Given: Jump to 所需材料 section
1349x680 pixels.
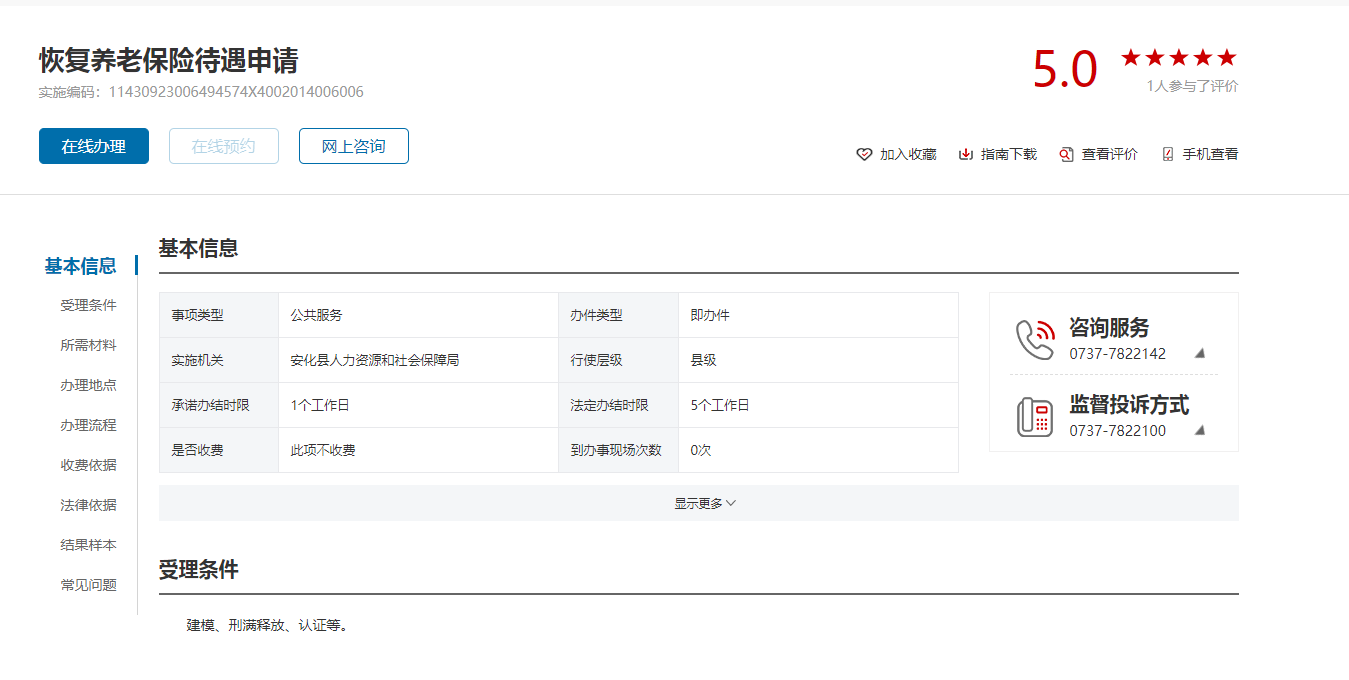Looking at the screenshot, I should (x=88, y=346).
